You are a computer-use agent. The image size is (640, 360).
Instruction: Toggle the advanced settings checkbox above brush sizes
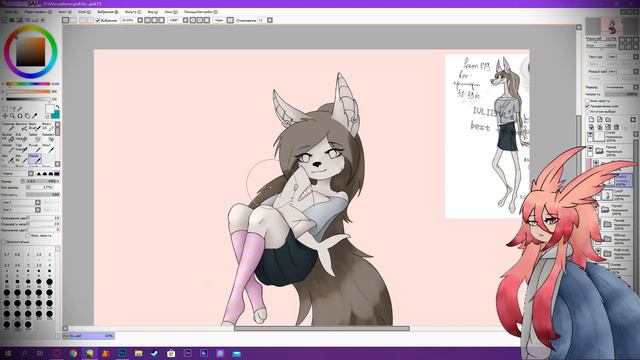[4, 242]
